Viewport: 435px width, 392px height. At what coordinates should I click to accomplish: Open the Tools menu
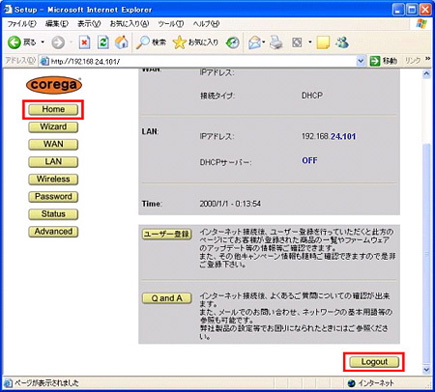tap(171, 24)
